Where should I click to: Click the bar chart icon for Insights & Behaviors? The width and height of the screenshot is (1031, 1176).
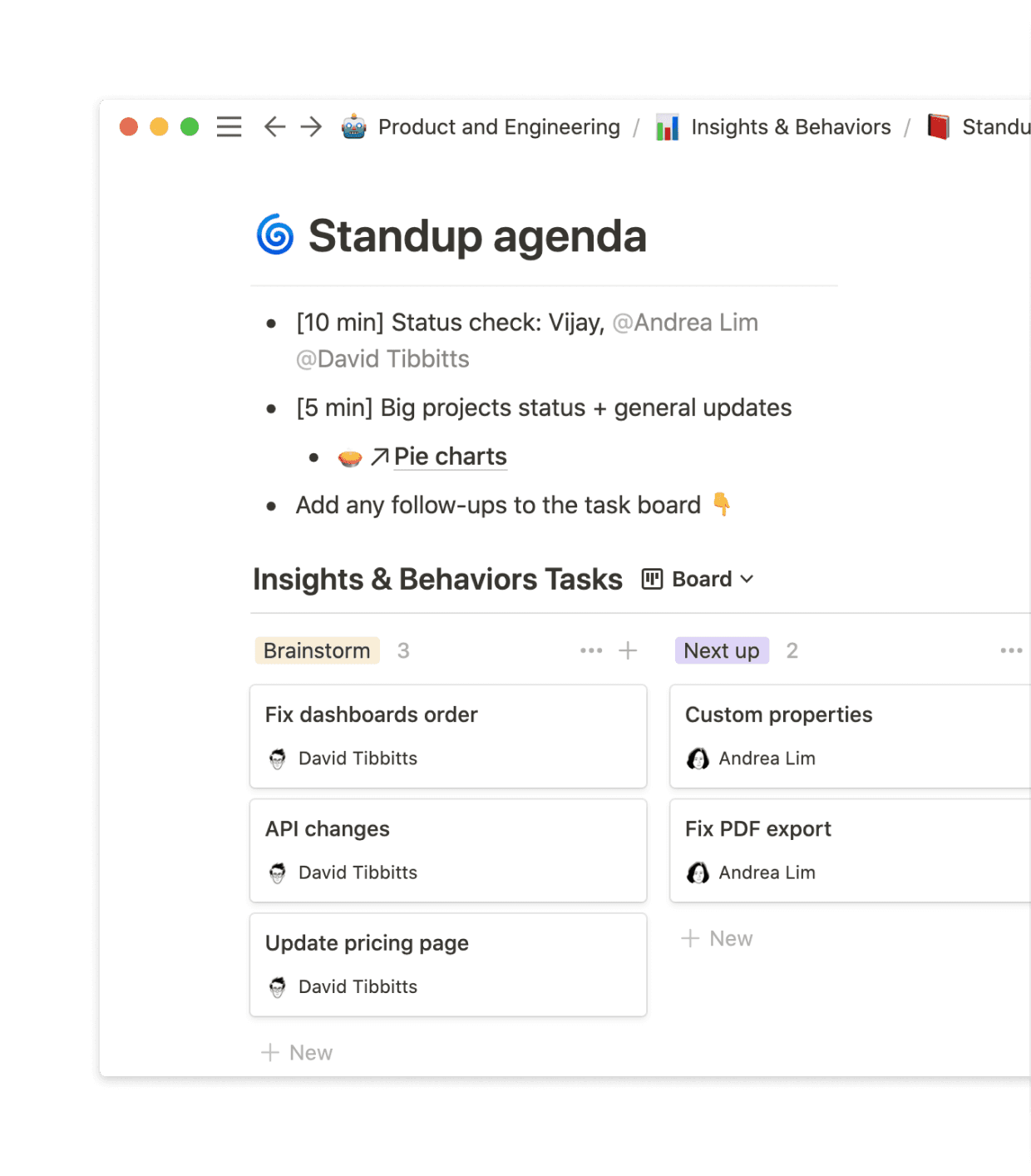[x=667, y=126]
